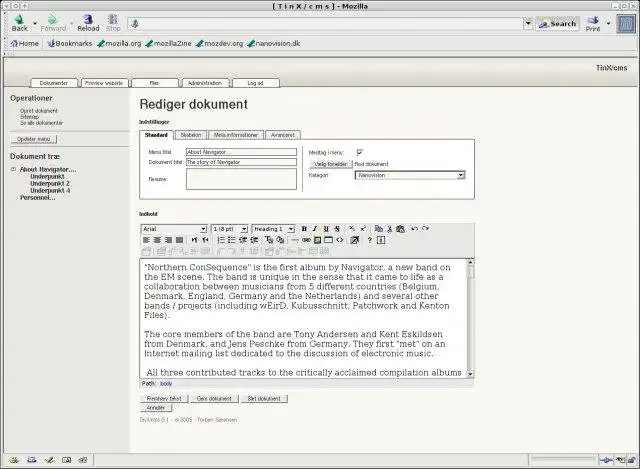Align text right in editor

coord(168,240)
